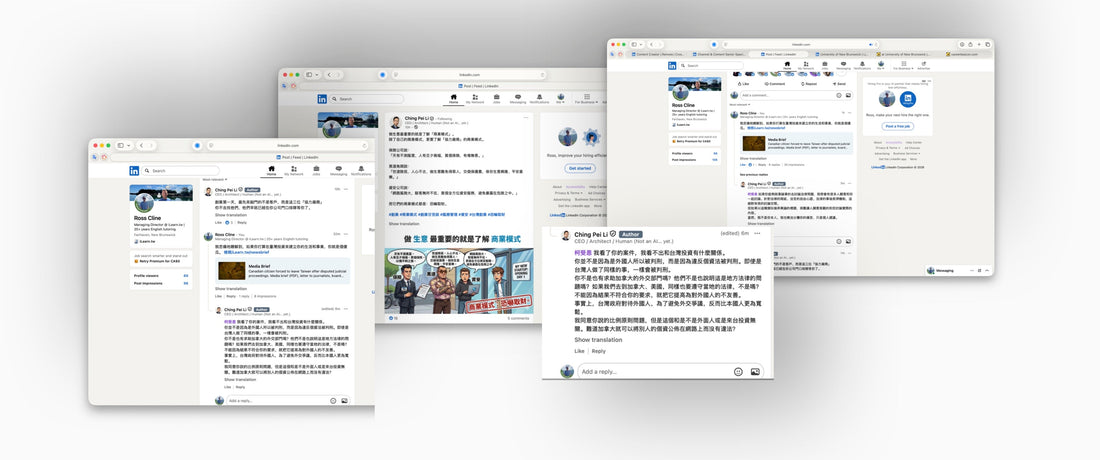Open Profile viewers in left window

(x=161, y=276)
